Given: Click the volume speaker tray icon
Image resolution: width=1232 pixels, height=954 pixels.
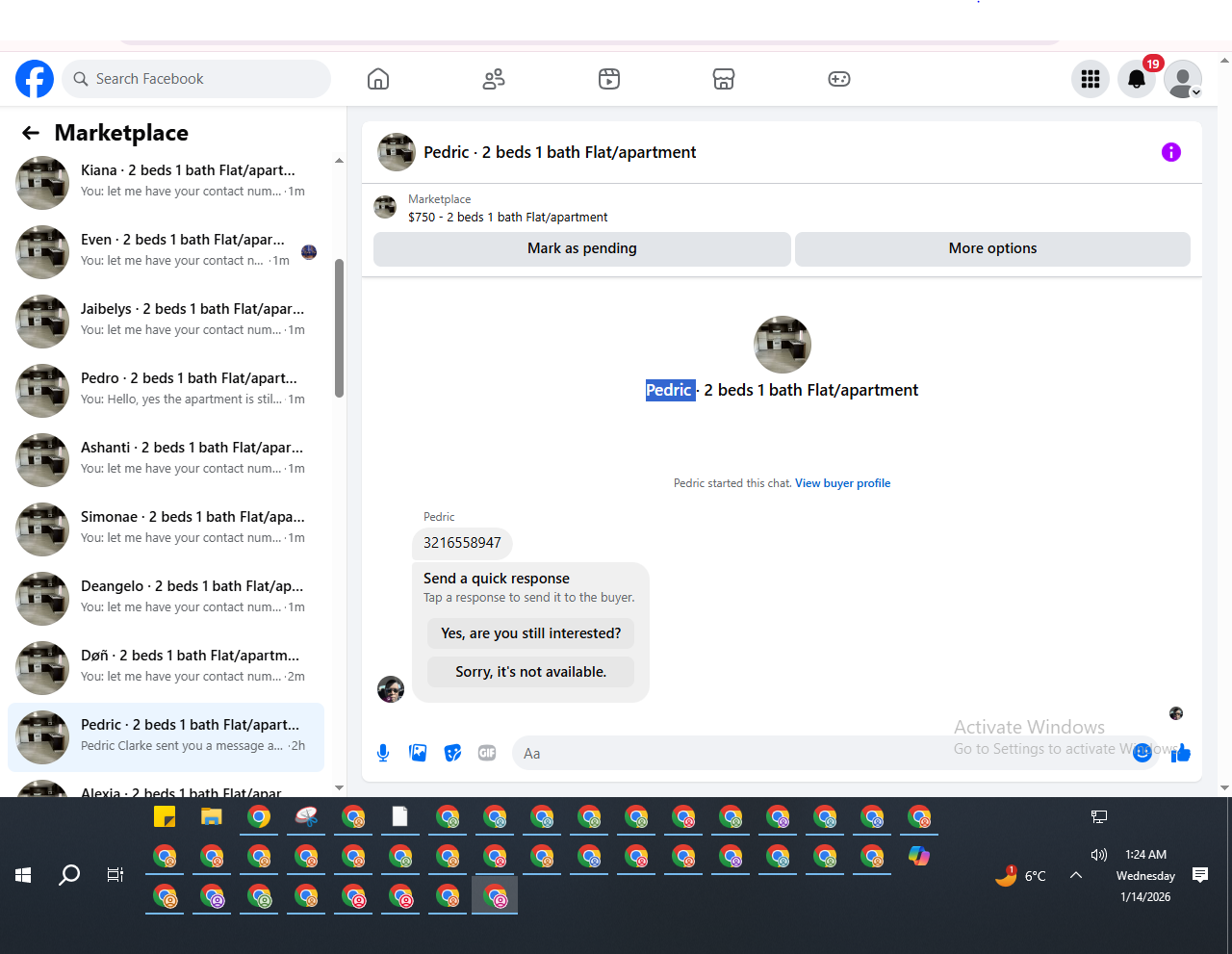Looking at the screenshot, I should [1099, 855].
